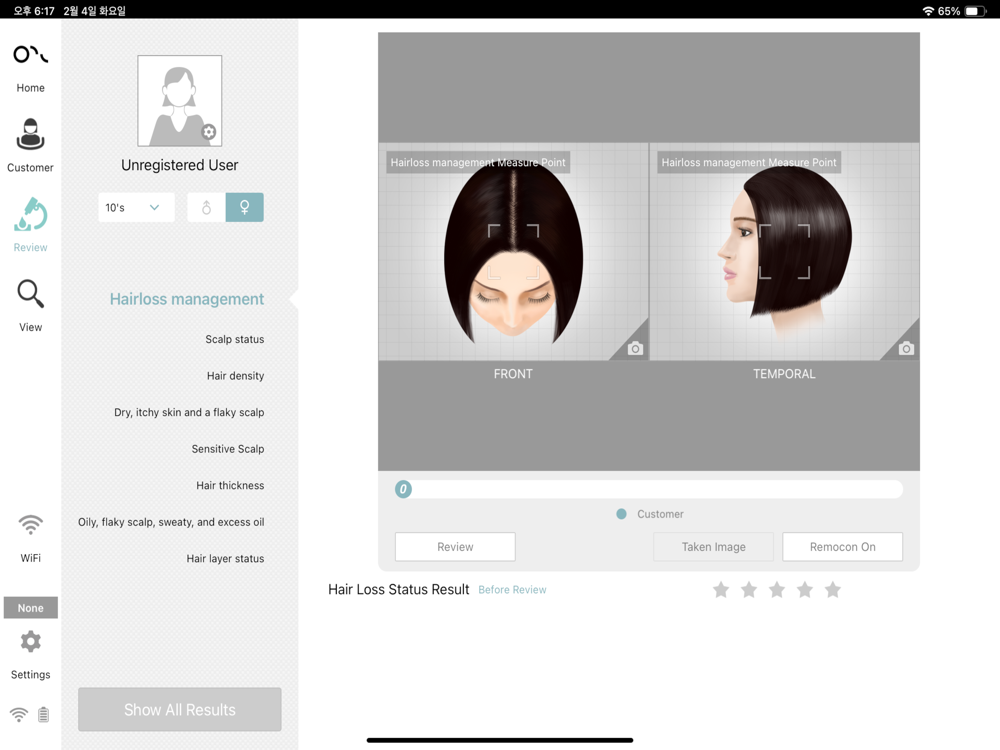
Task: Click the user profile avatar image
Action: pyautogui.click(x=180, y=101)
